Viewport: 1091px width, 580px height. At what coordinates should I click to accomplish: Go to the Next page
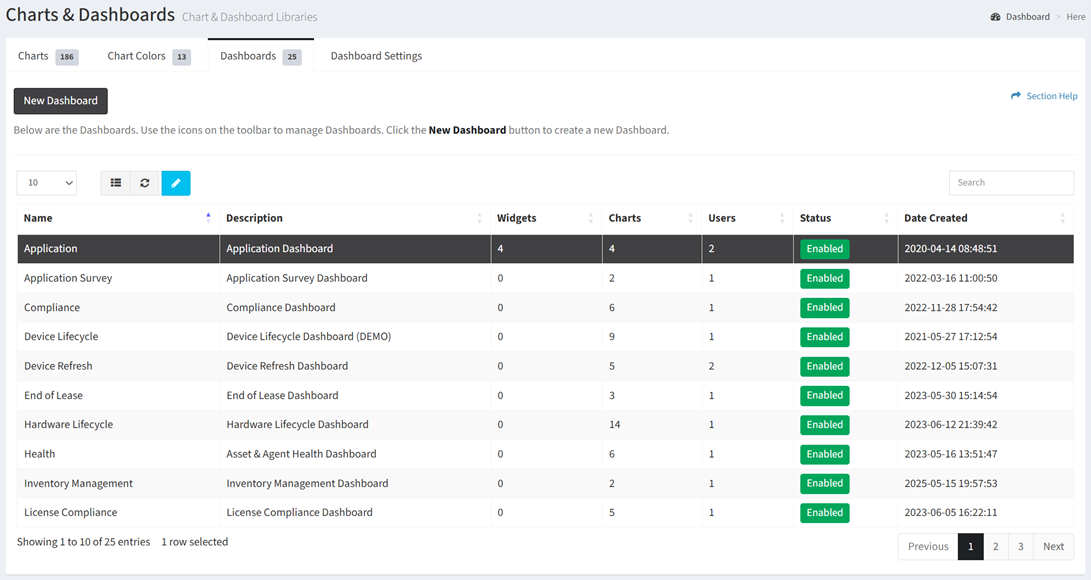click(1053, 547)
